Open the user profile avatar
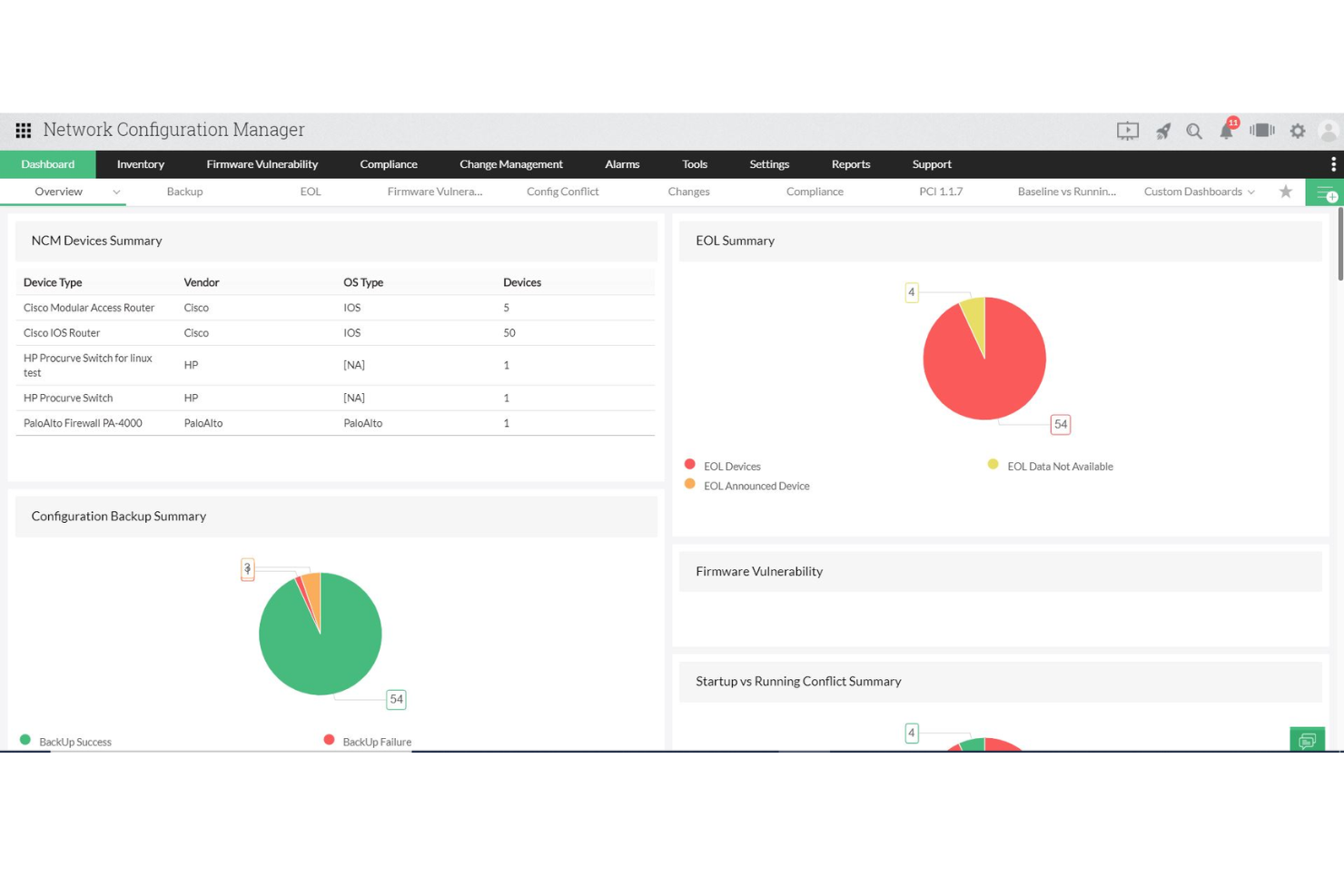Screen dimensions: 1344x896 click(x=1328, y=131)
